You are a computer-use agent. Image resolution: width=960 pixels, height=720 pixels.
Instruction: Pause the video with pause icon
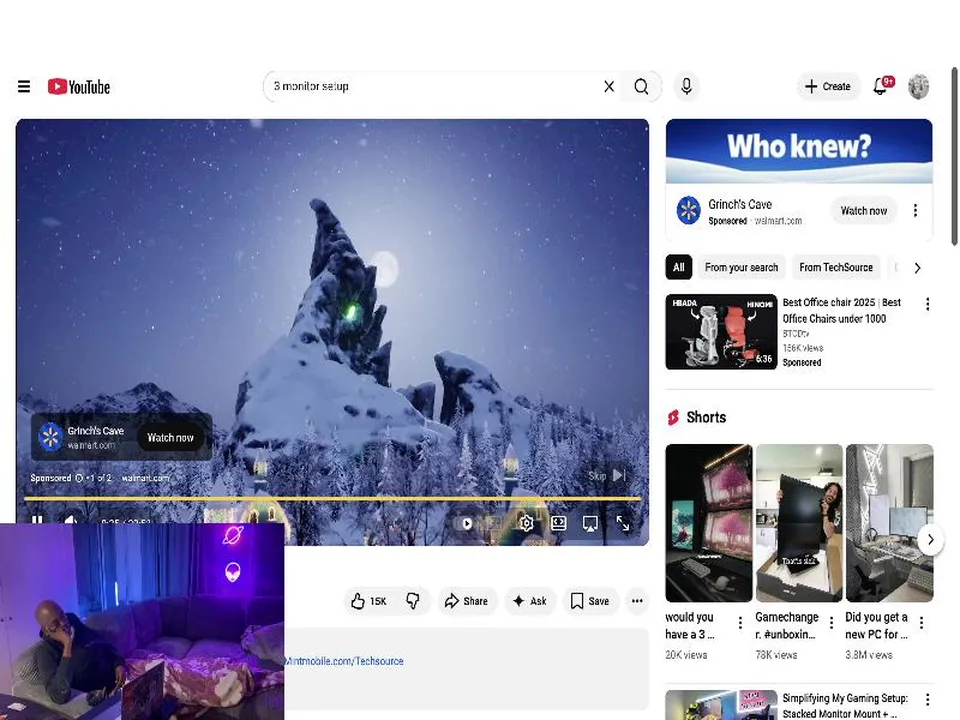tap(37, 520)
